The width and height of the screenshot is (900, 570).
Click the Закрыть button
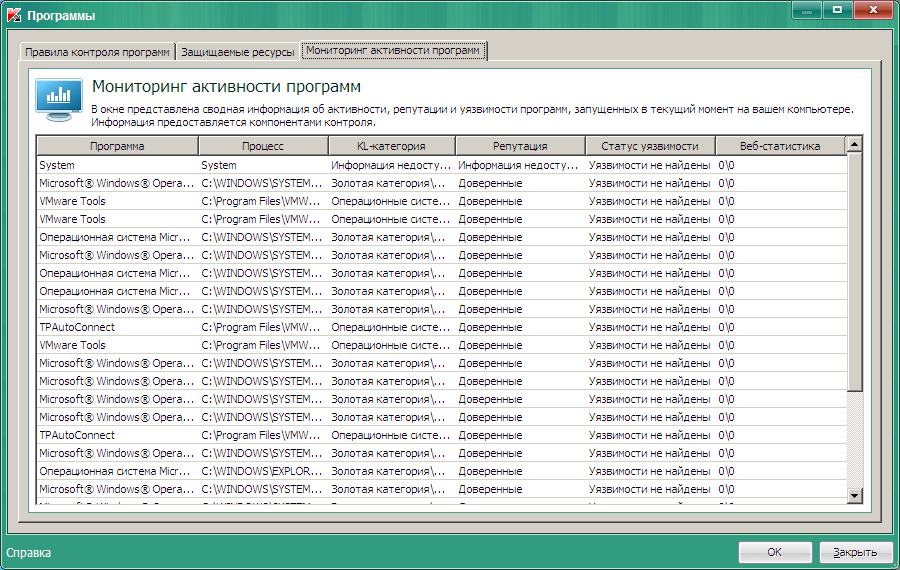(855, 552)
